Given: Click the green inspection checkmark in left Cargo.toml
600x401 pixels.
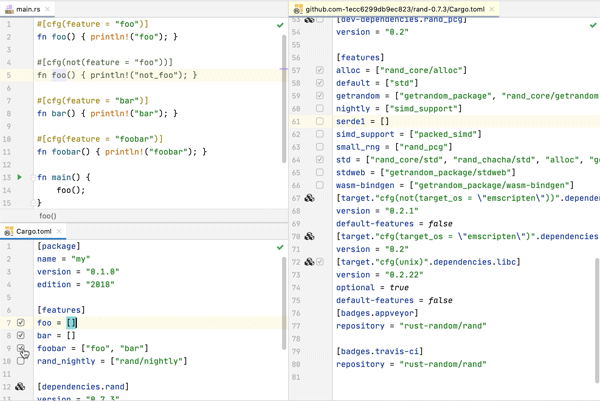Looking at the screenshot, I should point(280,247).
